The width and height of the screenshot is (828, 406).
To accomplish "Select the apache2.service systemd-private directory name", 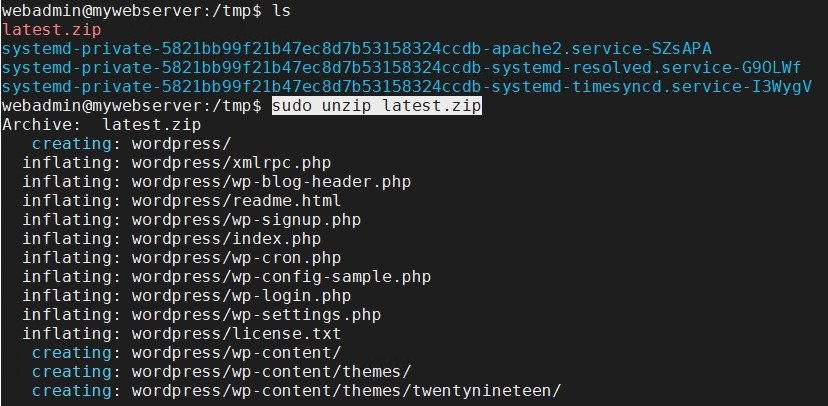I will [356, 49].
